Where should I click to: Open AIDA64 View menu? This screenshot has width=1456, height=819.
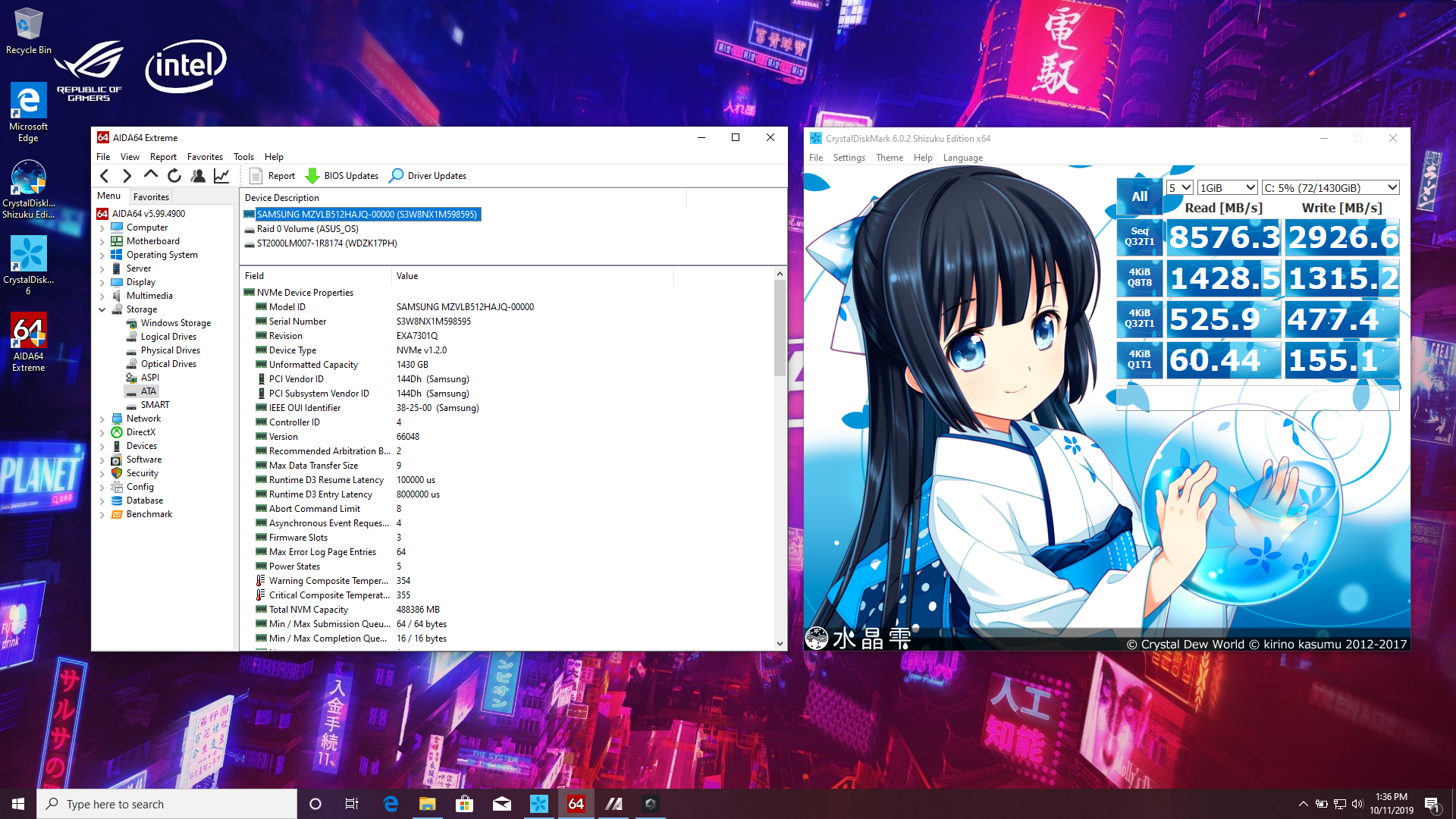(x=130, y=157)
